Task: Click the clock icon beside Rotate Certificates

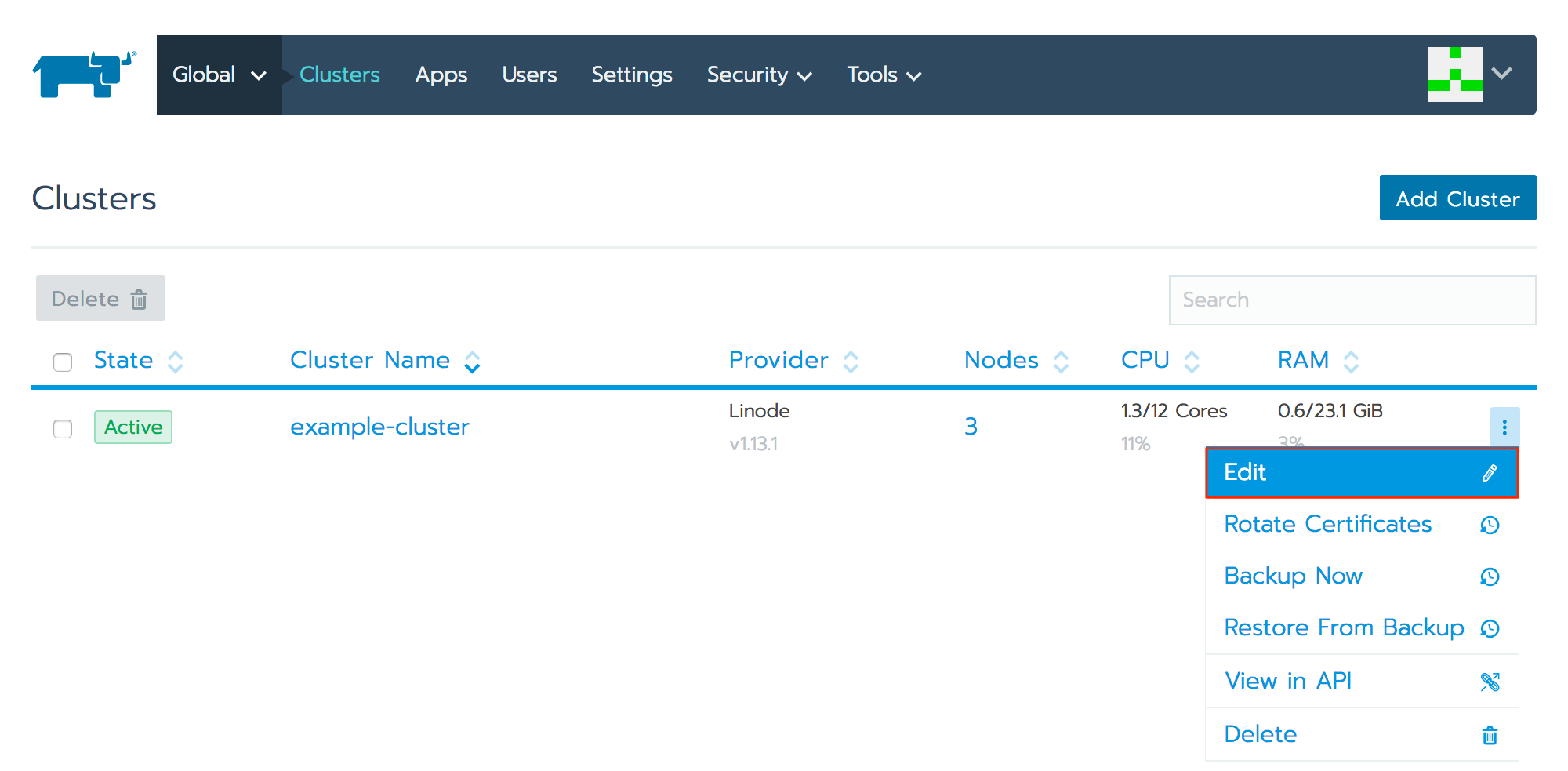Action: tap(1490, 525)
